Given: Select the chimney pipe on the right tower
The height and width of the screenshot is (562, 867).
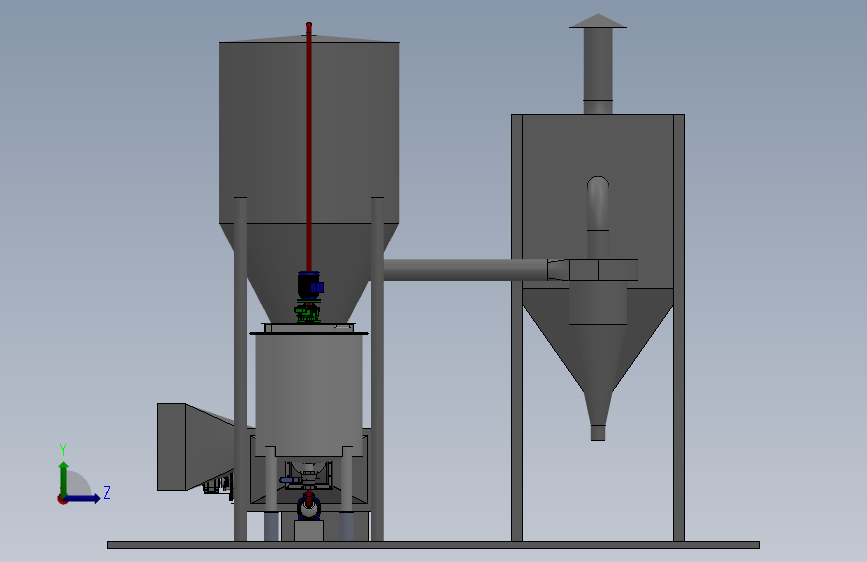Looking at the screenshot, I should [598, 71].
